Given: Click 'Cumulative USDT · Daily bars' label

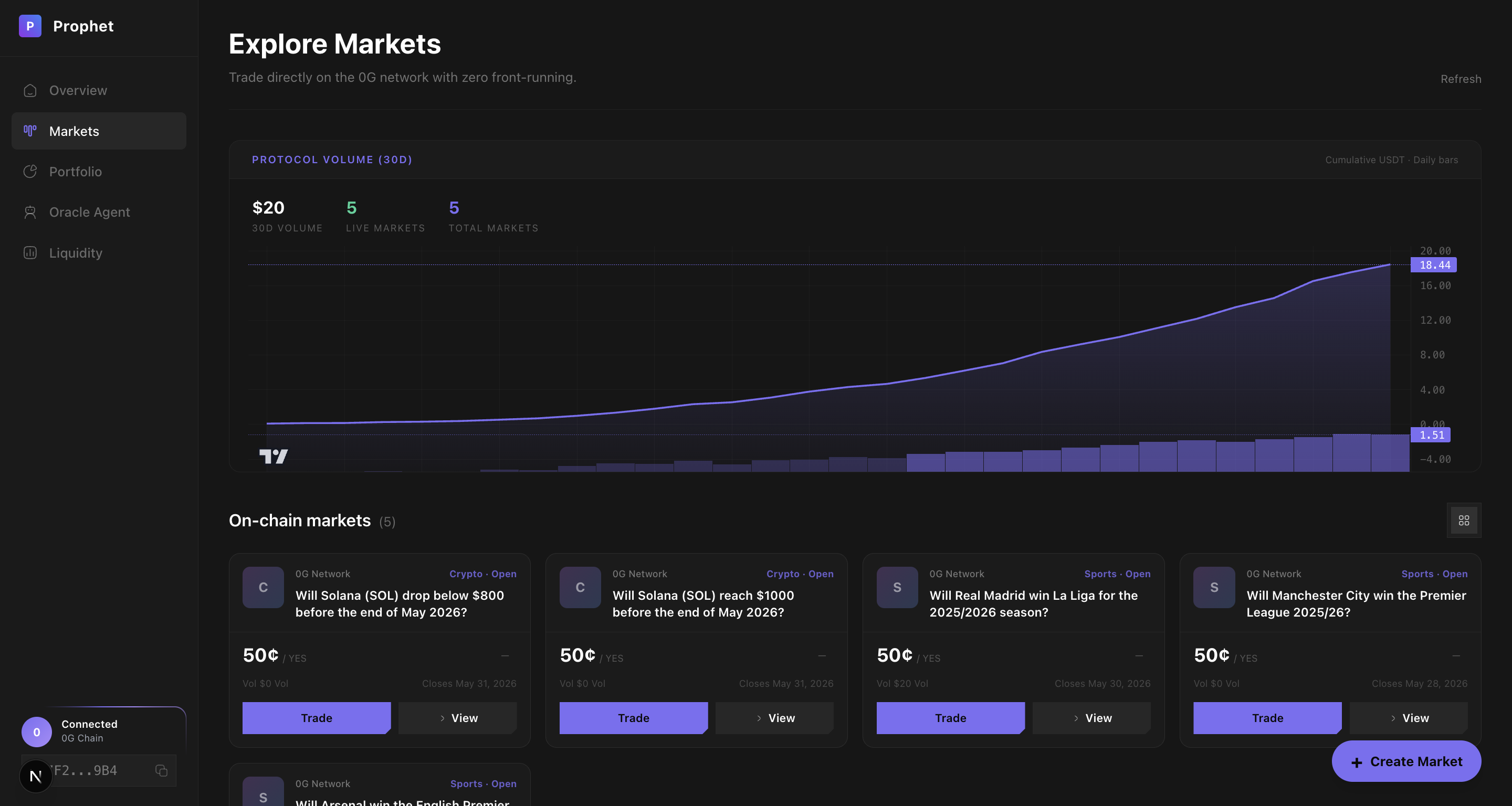Looking at the screenshot, I should coord(1391,160).
